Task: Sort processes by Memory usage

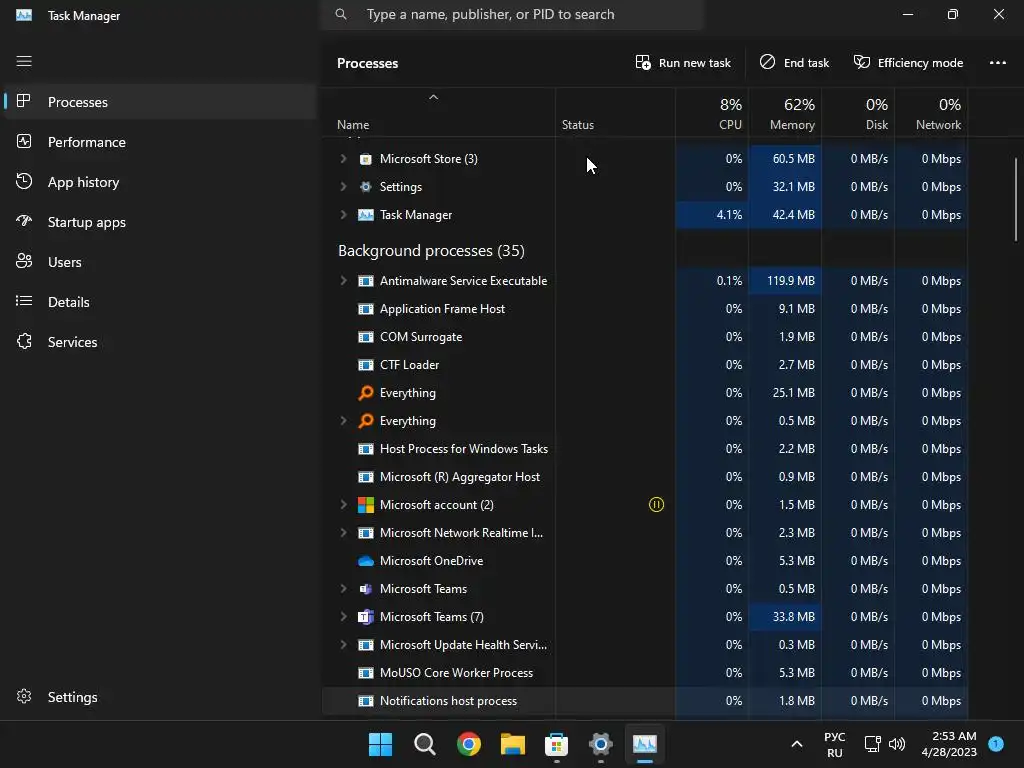Action: (785, 112)
